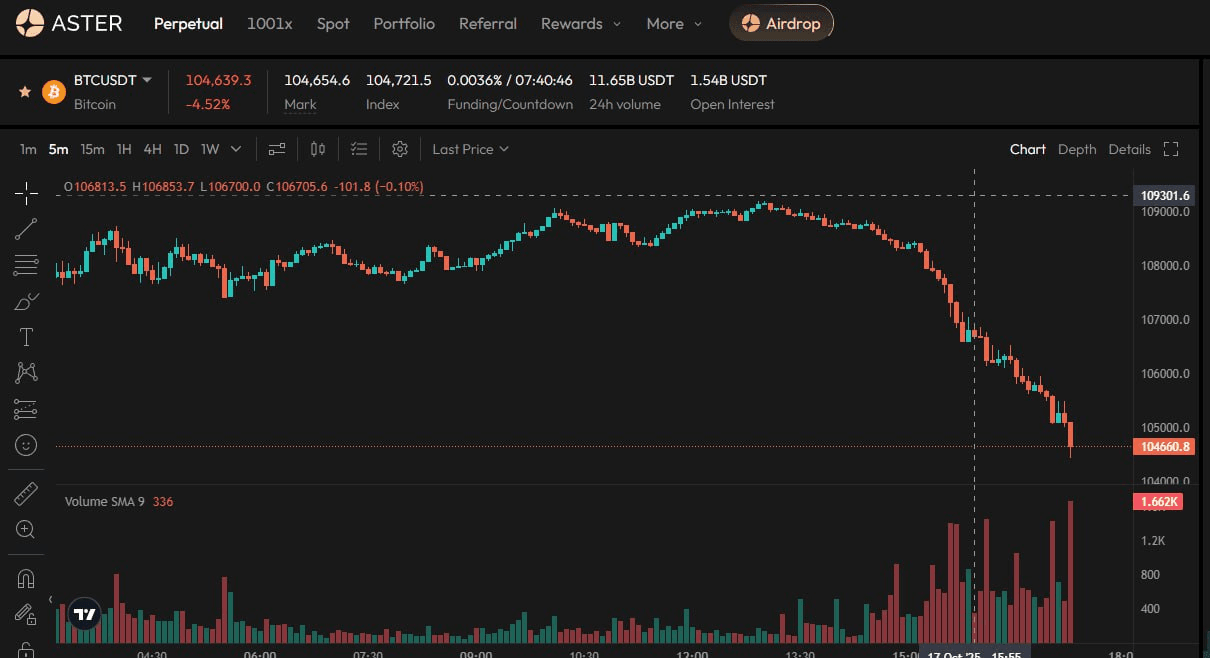The image size is (1210, 658).
Task: Open the emoji sticker tool
Action: 27,444
